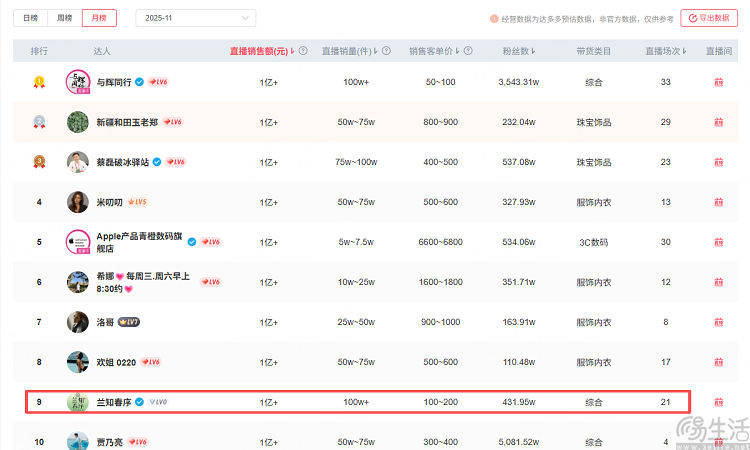Click calendar icon in 洛哥 row
The width and height of the screenshot is (750, 450).
[717, 322]
